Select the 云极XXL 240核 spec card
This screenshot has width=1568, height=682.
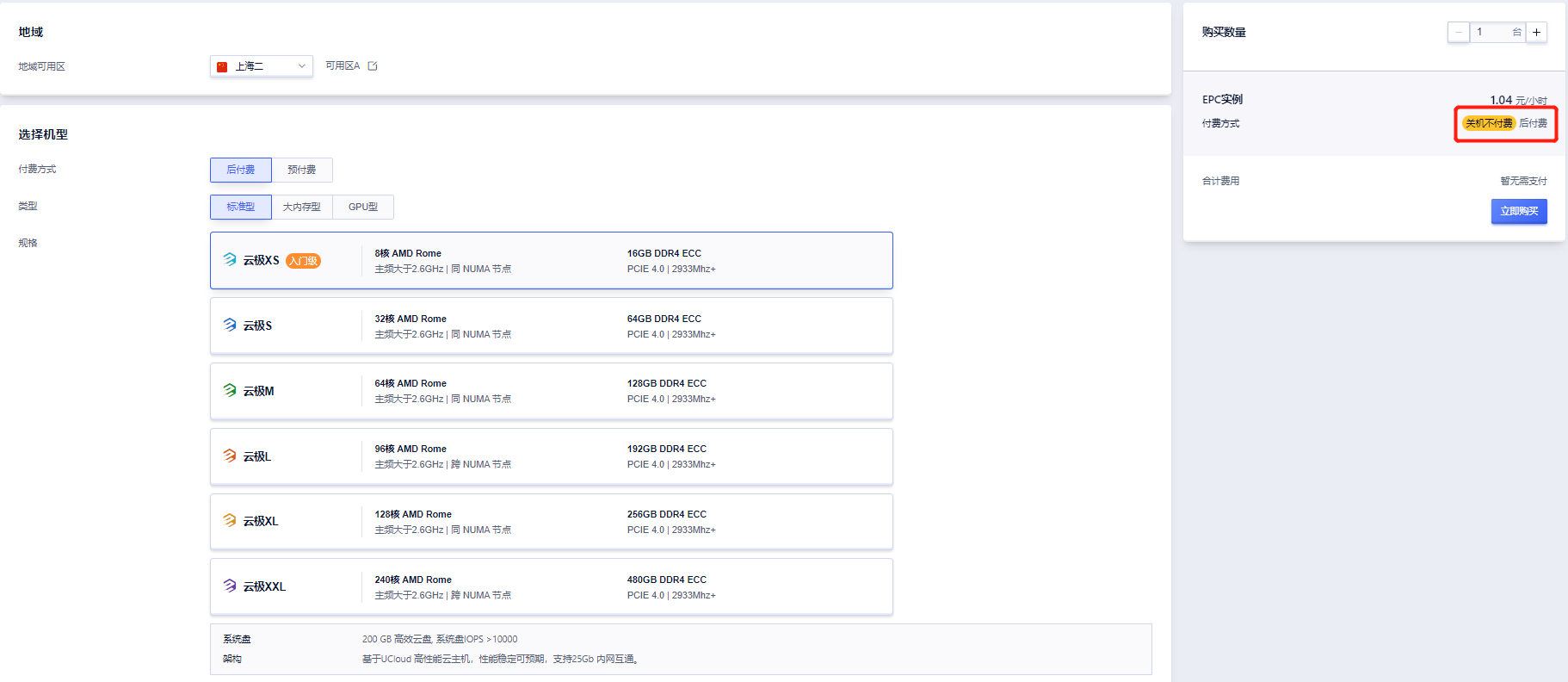[x=552, y=586]
